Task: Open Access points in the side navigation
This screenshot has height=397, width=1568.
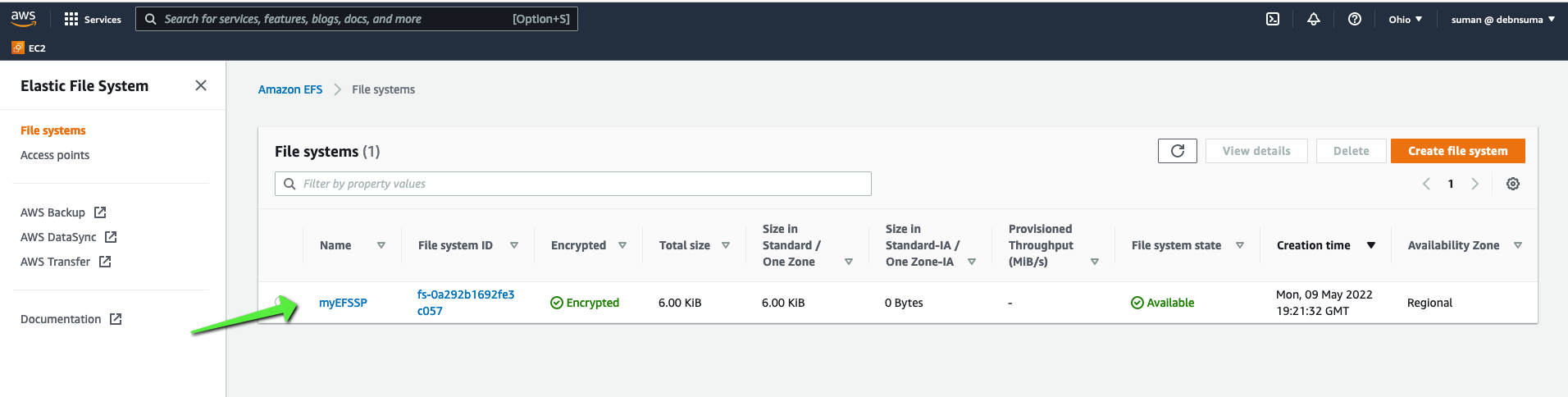Action: [x=55, y=155]
